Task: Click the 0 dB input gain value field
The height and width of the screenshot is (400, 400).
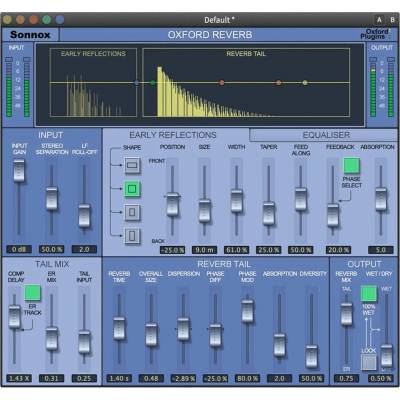Action: coord(19,249)
